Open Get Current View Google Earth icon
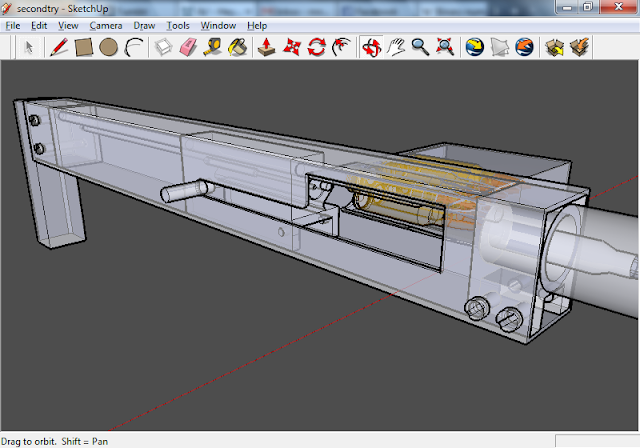 point(475,47)
